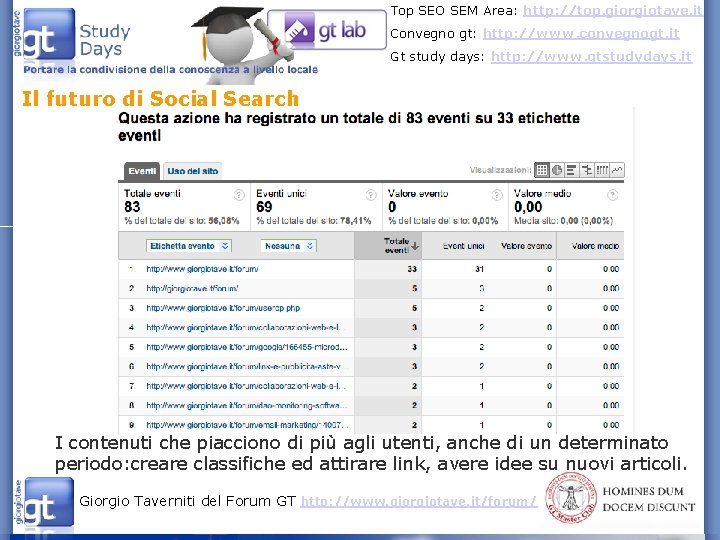
Task: Sort by the Eventi unici column header
Action: [x=463, y=246]
